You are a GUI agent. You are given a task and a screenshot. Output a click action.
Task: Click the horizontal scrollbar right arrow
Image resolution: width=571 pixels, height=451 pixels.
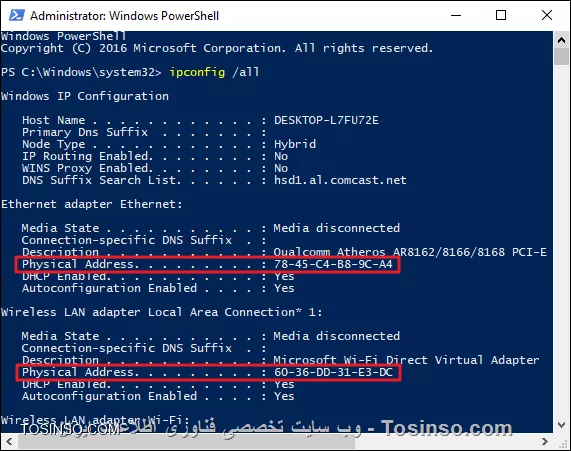pos(544,441)
